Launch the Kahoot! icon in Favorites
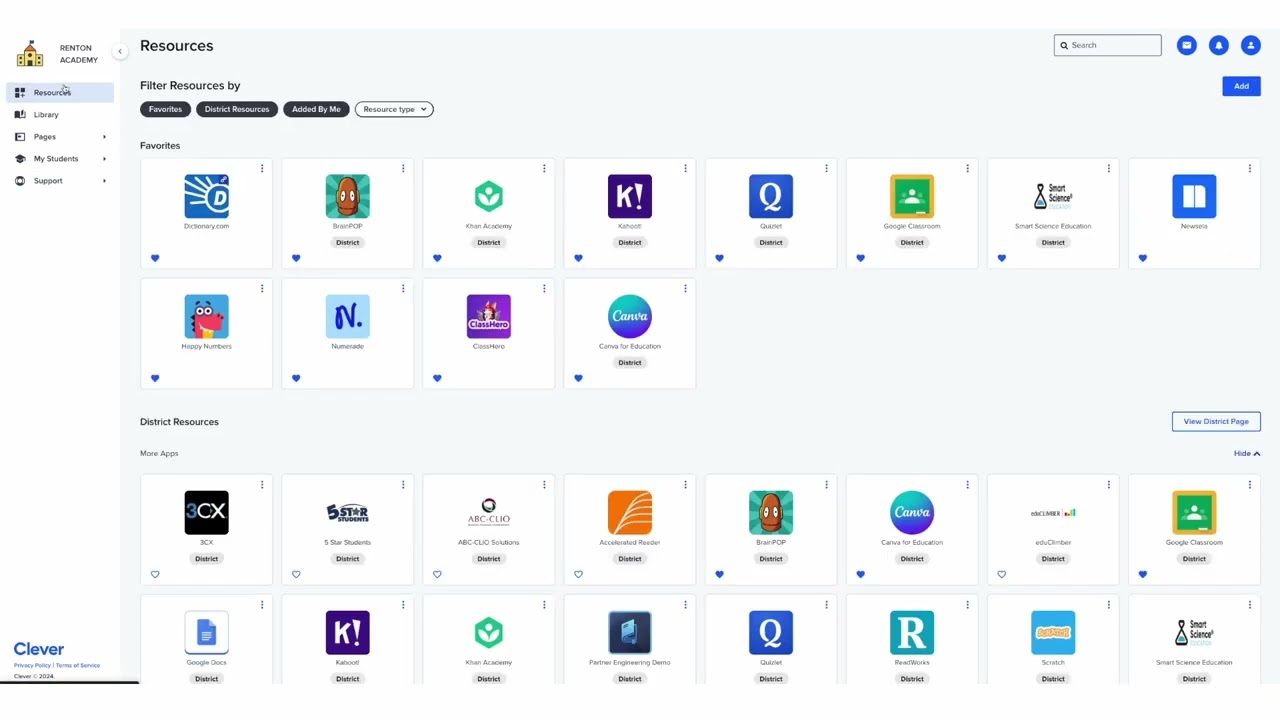The width and height of the screenshot is (1280, 720). (629, 196)
